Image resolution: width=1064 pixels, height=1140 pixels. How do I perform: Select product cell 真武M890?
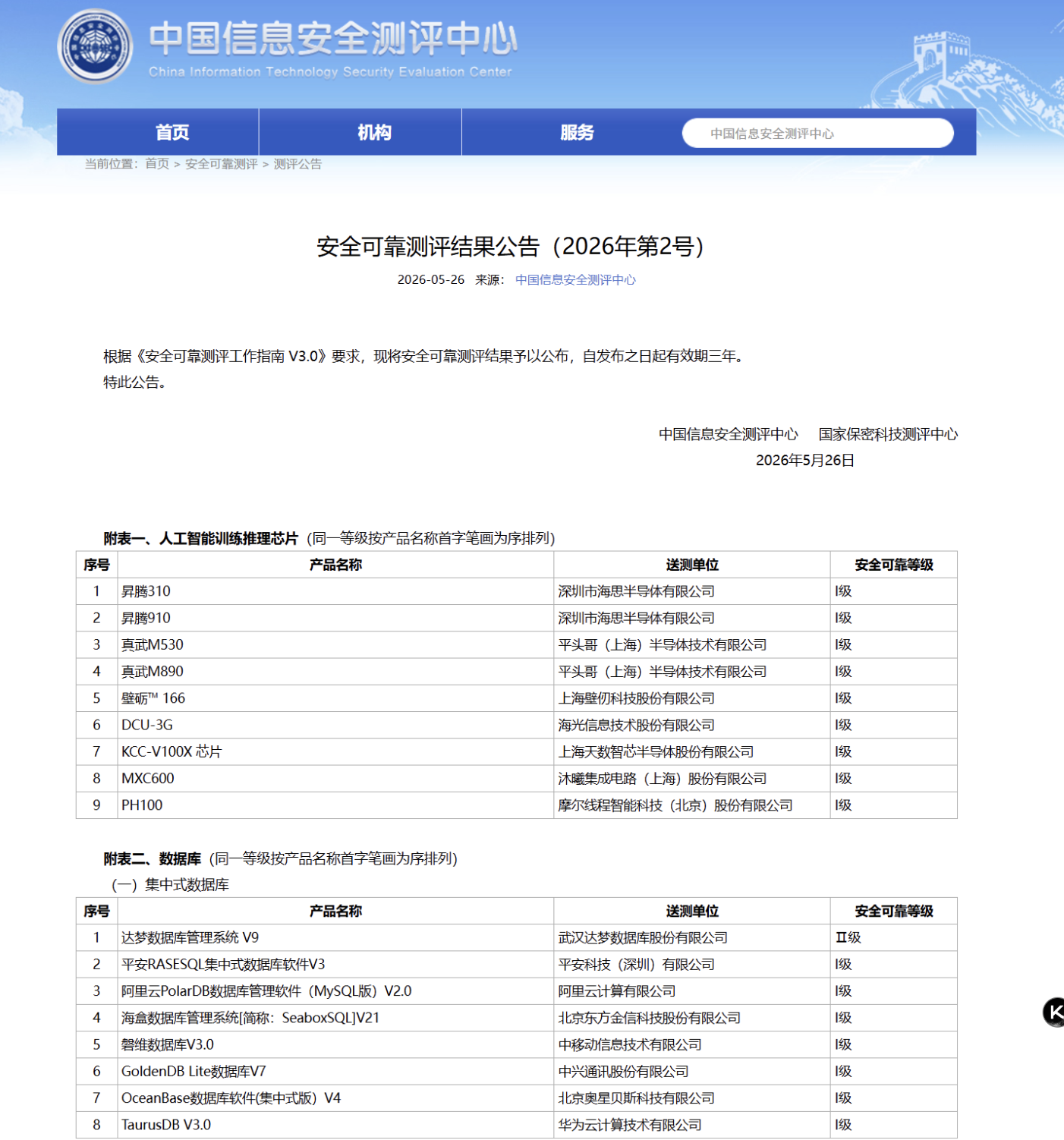tap(335, 672)
